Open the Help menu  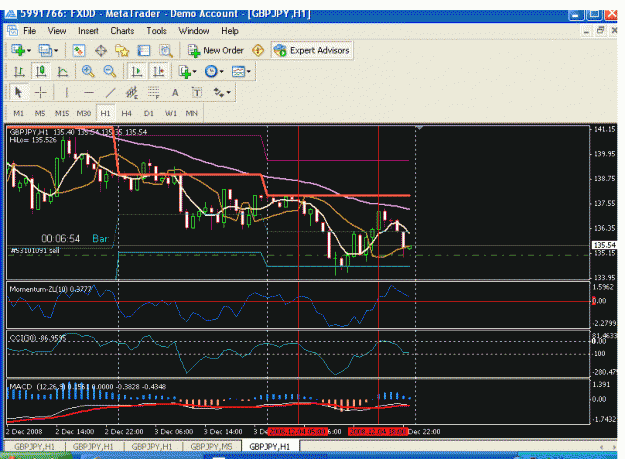pos(230,31)
